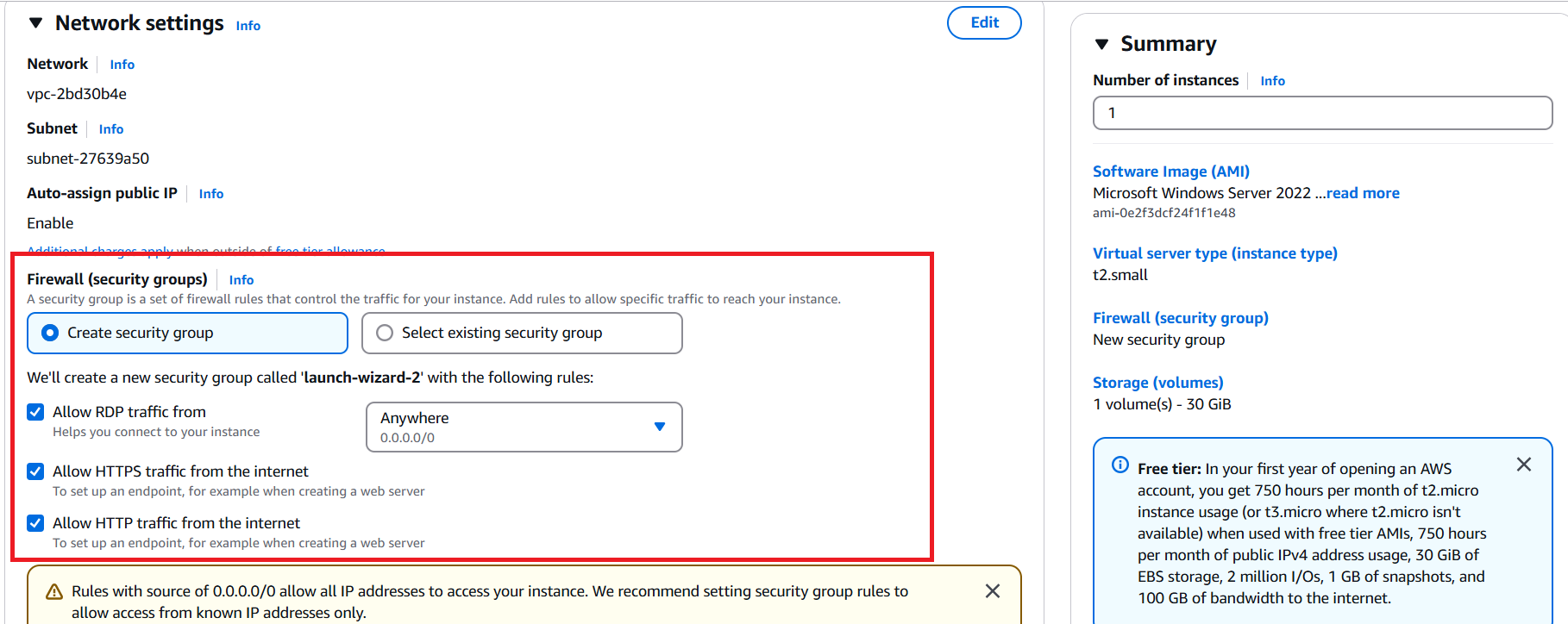This screenshot has width=1568, height=624.
Task: Uncheck Allow HTTPS traffic from the internet
Action: pyautogui.click(x=35, y=471)
